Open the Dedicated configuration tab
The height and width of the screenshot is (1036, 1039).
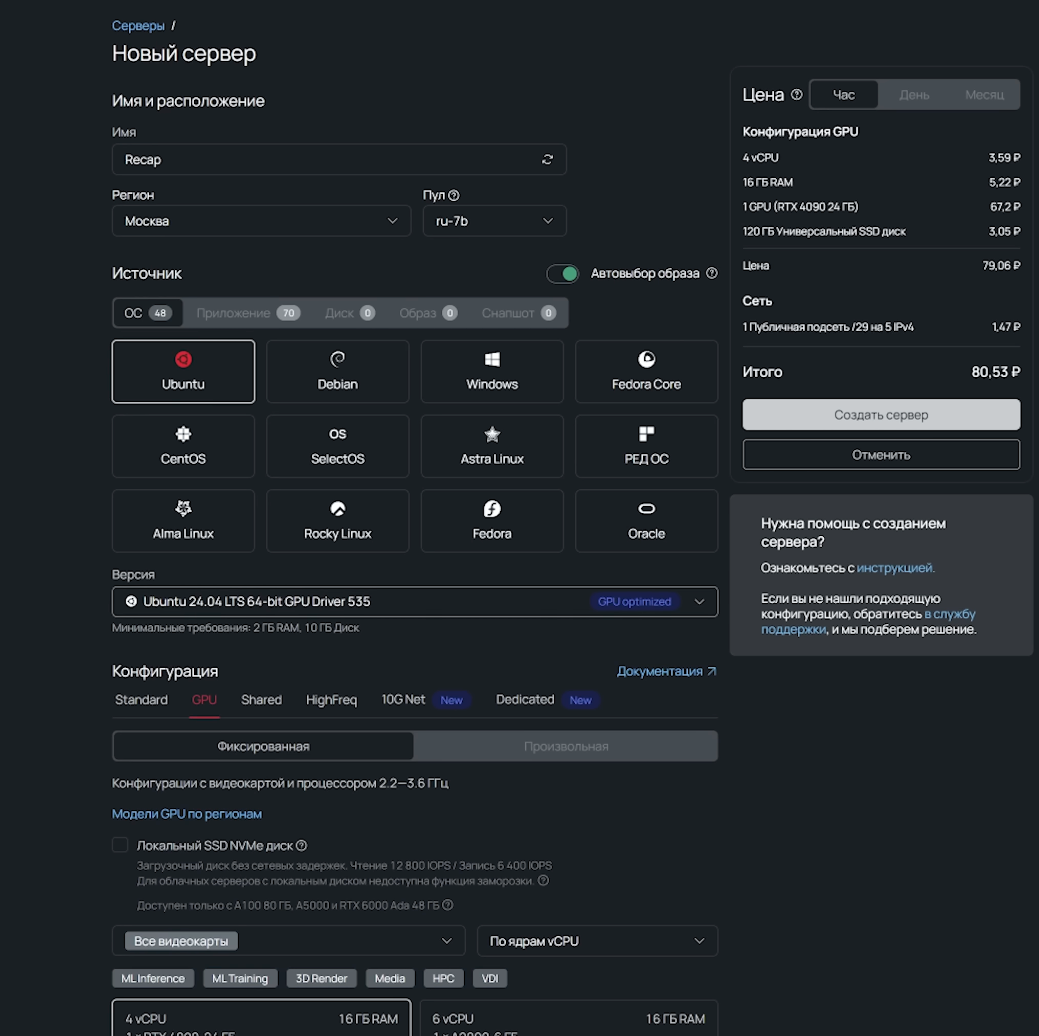coord(525,699)
